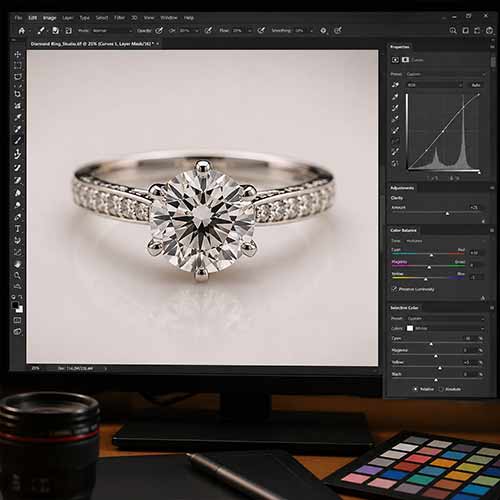Open the Selective Color Colors dropdown
The width and height of the screenshot is (500, 500).
tap(445, 328)
